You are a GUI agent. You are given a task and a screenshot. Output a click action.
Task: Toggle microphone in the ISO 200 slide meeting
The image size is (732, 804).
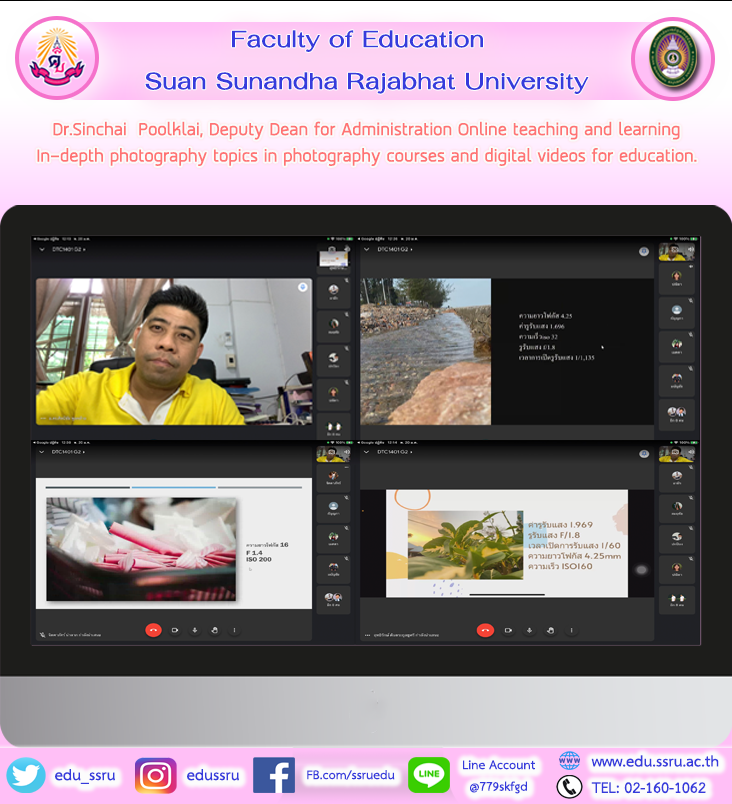194,630
